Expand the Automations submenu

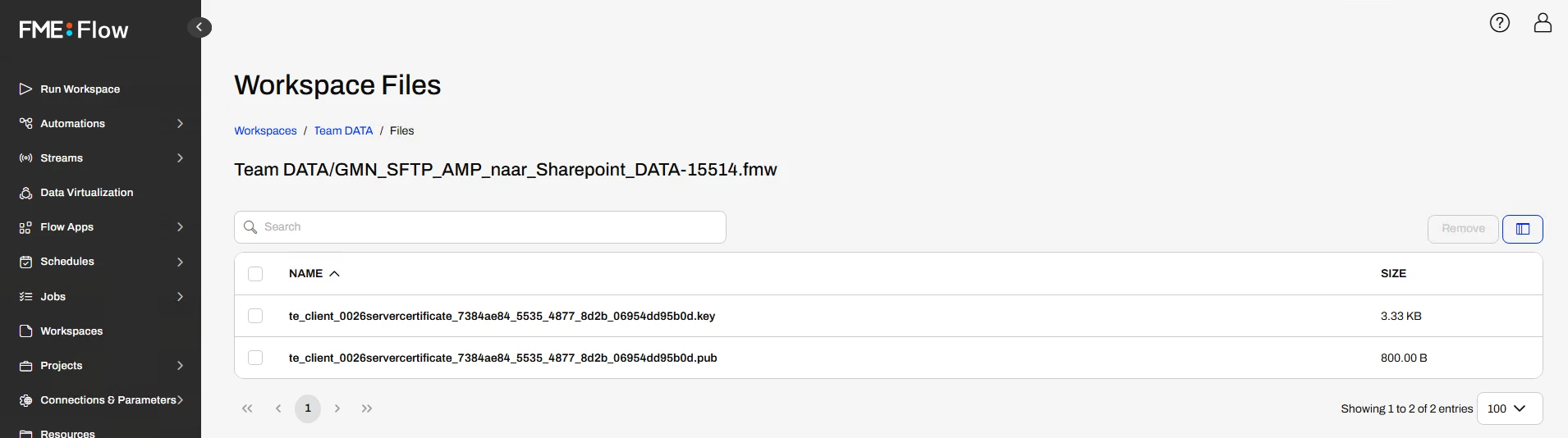tap(180, 124)
